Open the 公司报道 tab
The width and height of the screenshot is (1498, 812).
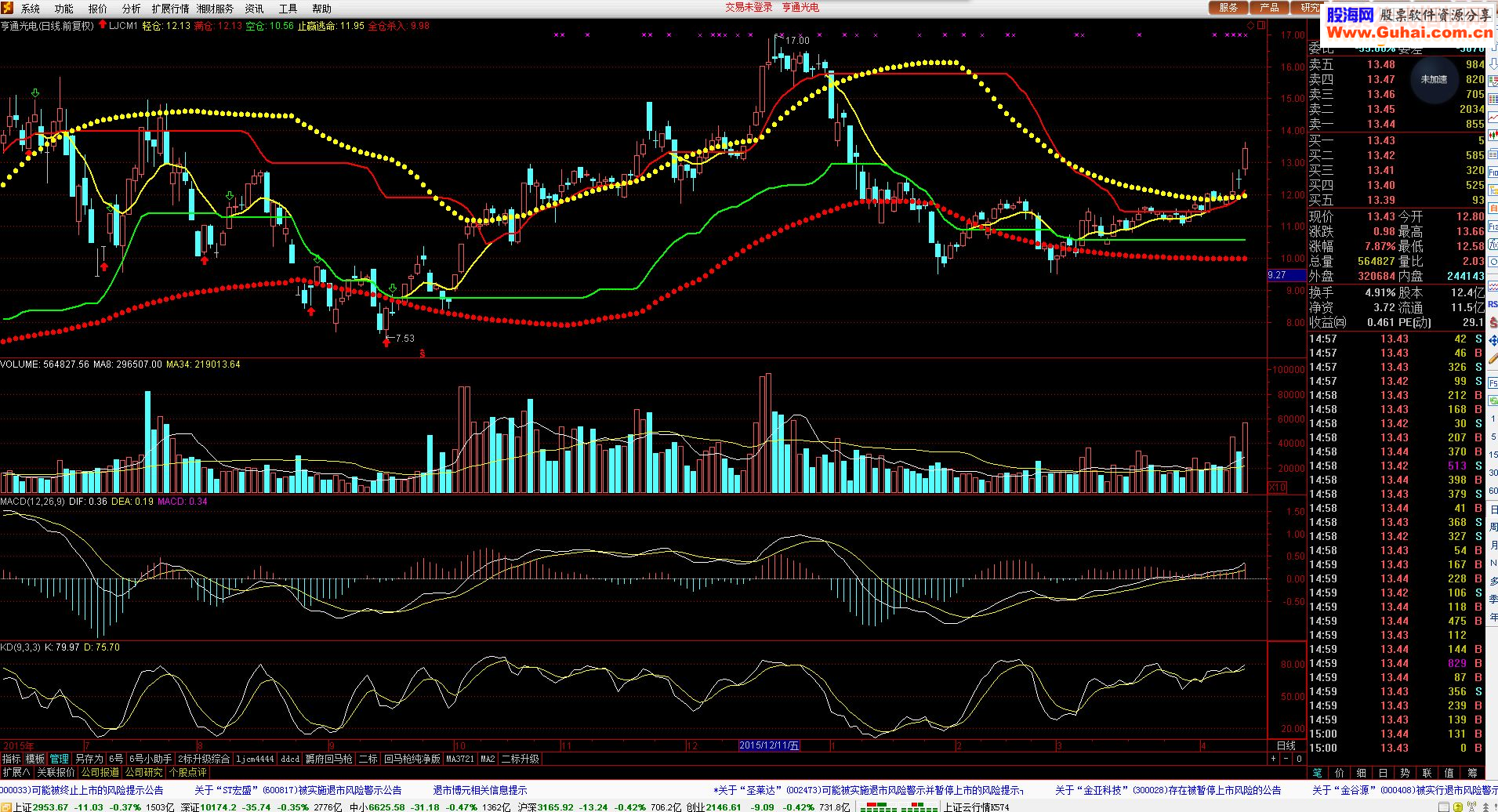pos(100,772)
